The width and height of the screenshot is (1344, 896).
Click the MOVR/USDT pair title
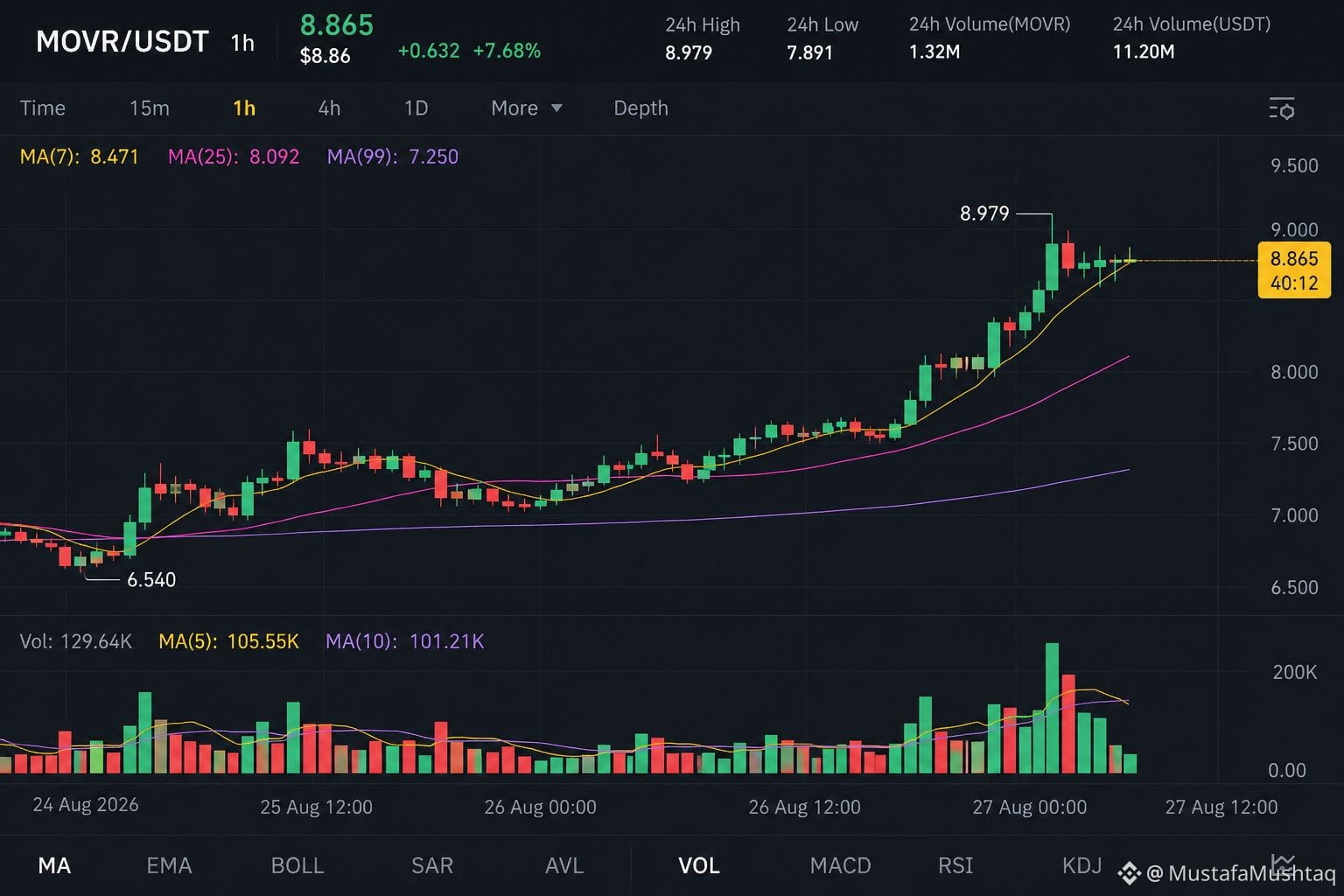(x=122, y=41)
